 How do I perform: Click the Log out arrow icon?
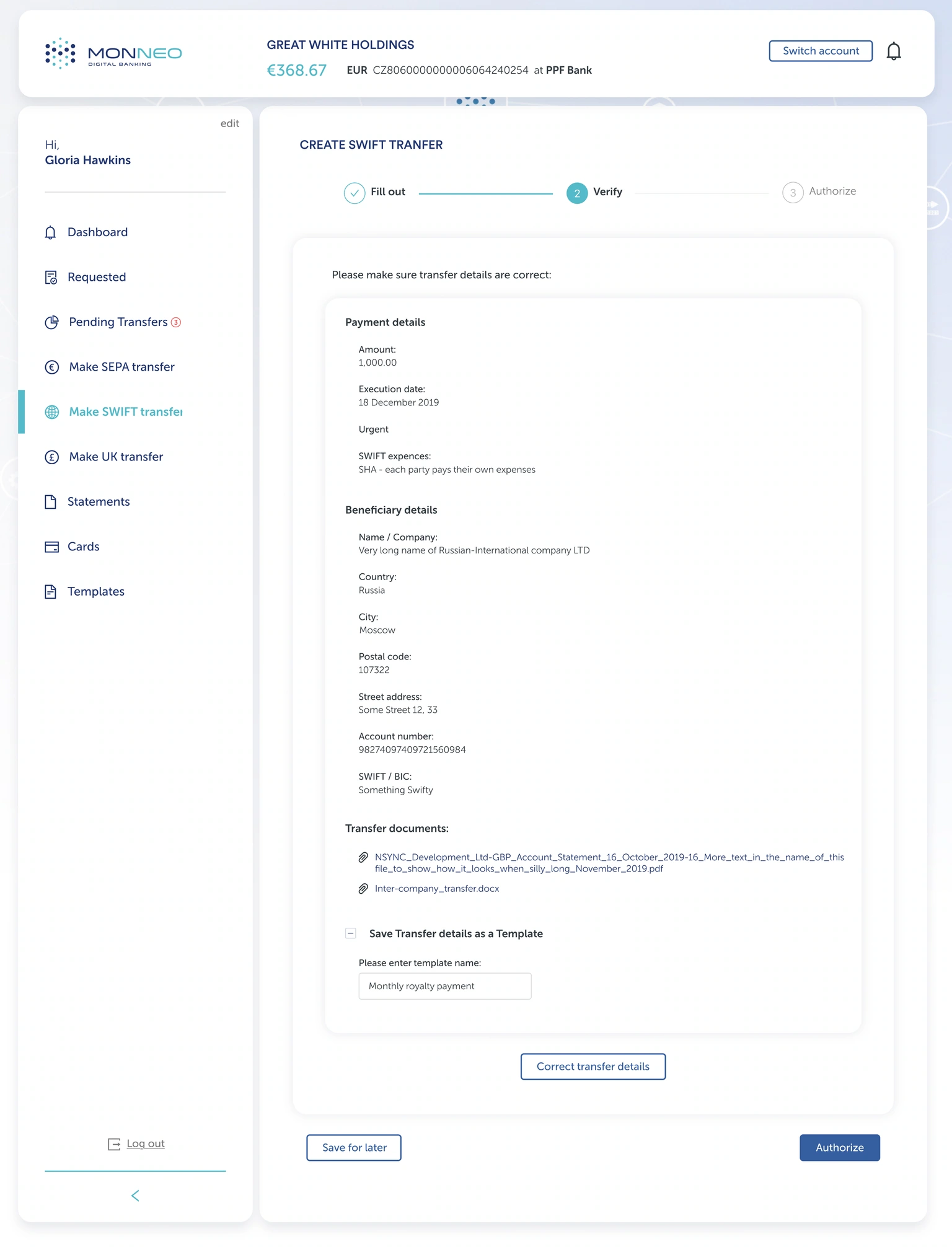click(x=114, y=1144)
